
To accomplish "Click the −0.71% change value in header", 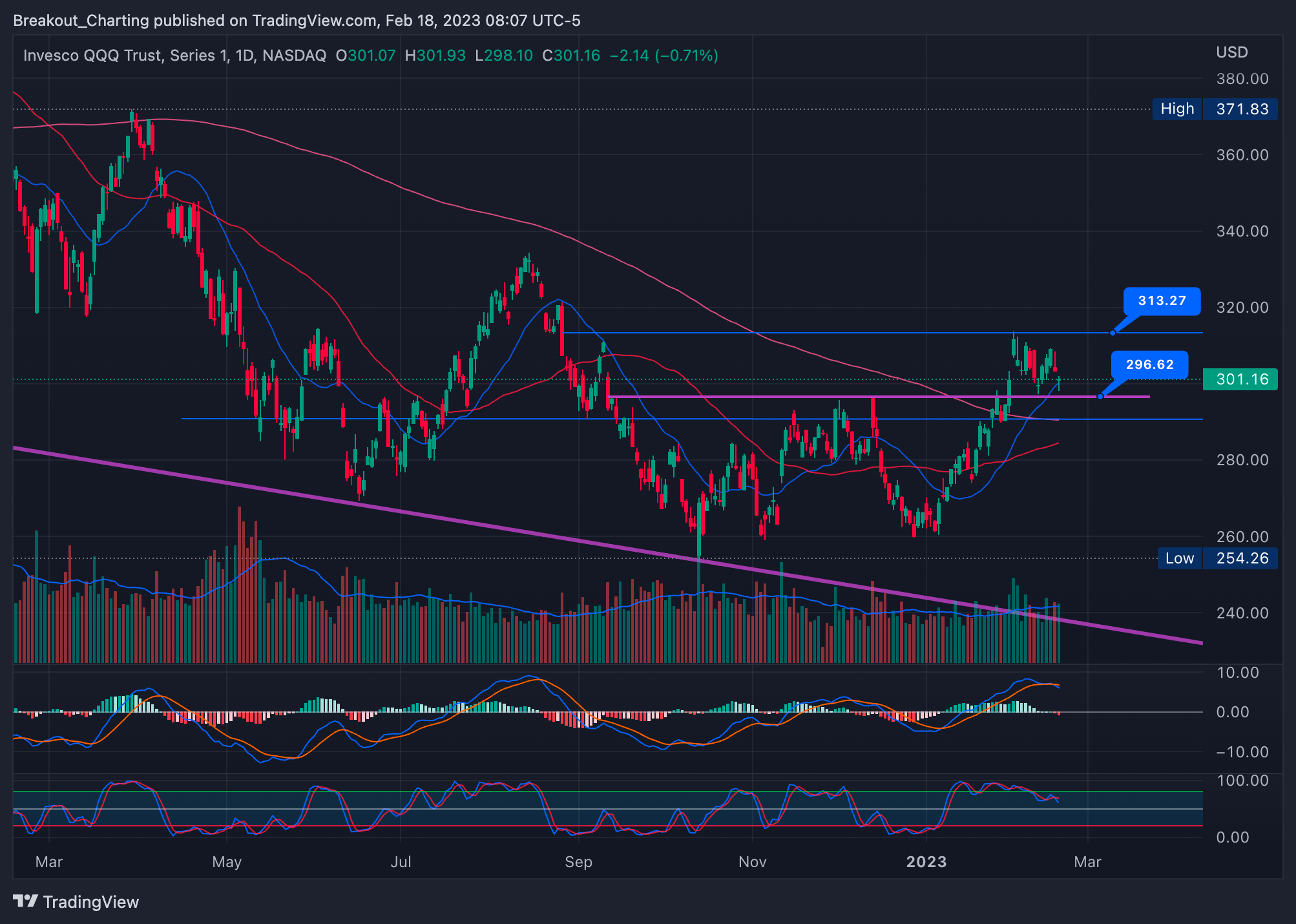I will (x=687, y=56).
